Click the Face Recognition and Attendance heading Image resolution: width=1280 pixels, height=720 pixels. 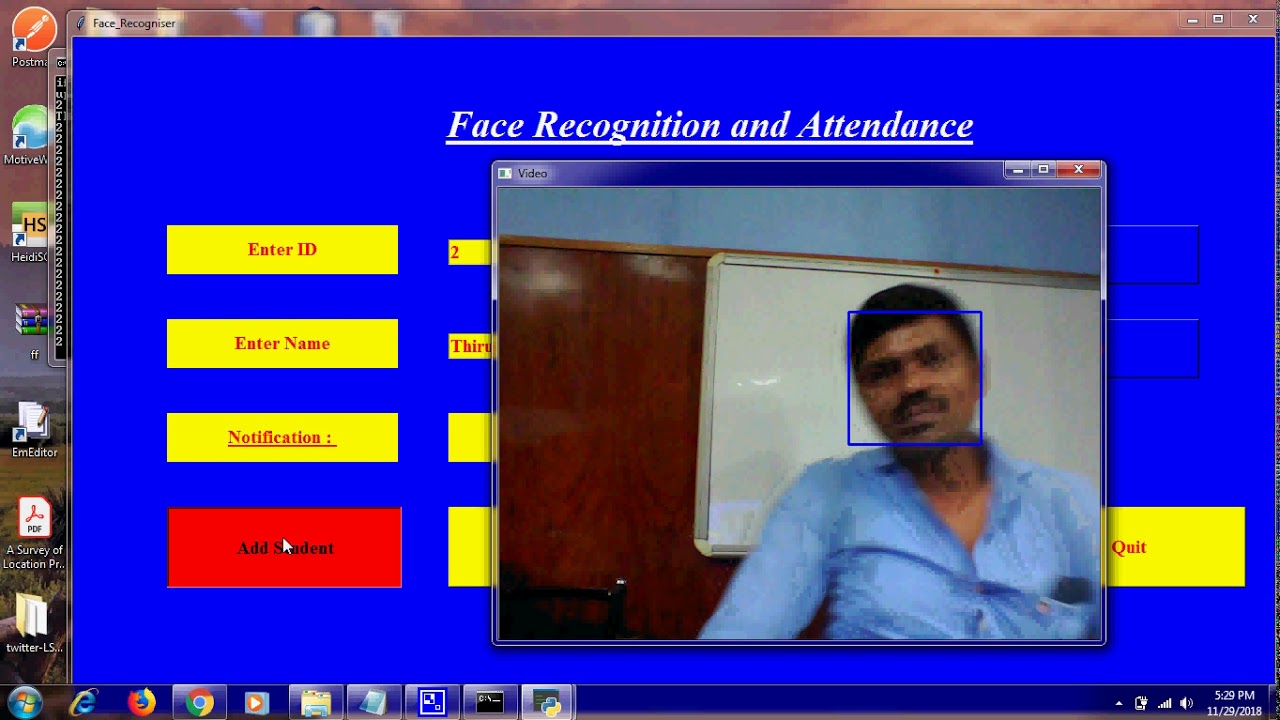coord(710,126)
